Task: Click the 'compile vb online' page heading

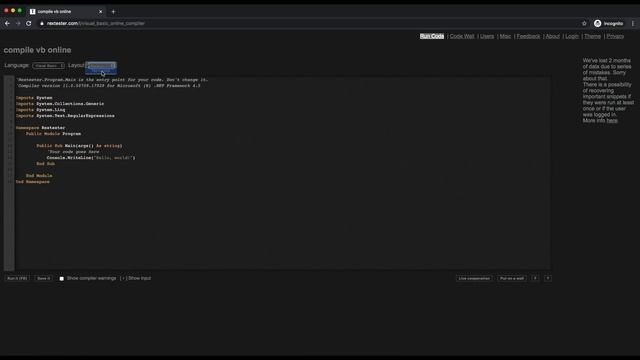Action: [38, 50]
